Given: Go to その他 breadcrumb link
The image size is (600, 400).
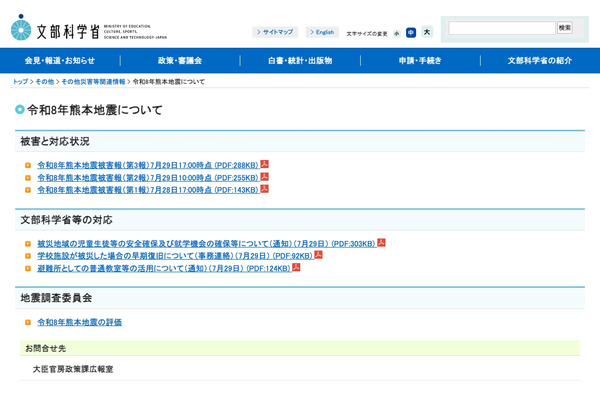Looking at the screenshot, I should click(x=45, y=82).
